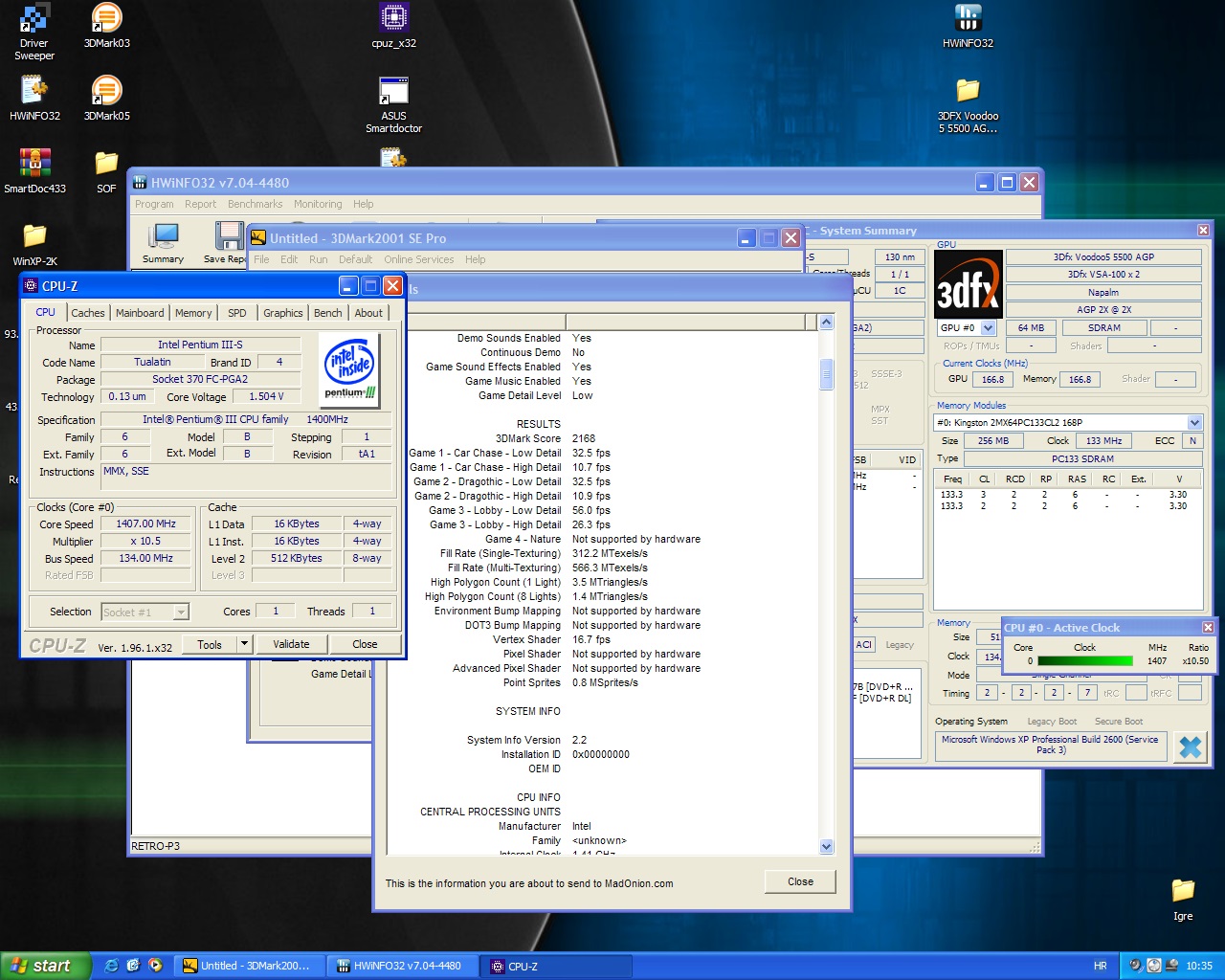
Task: Open Windows Media Player from quick launch
Action: pos(155,966)
